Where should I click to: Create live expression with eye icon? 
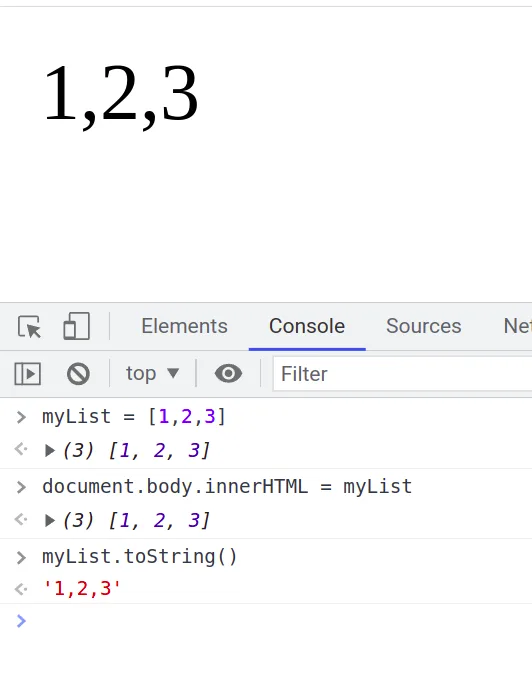pyautogui.click(x=228, y=374)
